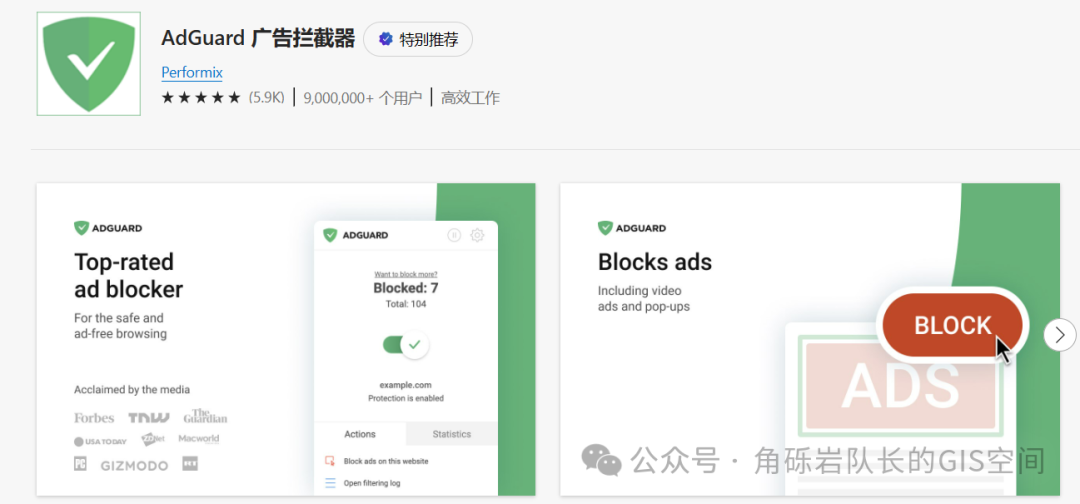Select 'Open filtering log' entry
This screenshot has height=504, width=1080.
(372, 483)
